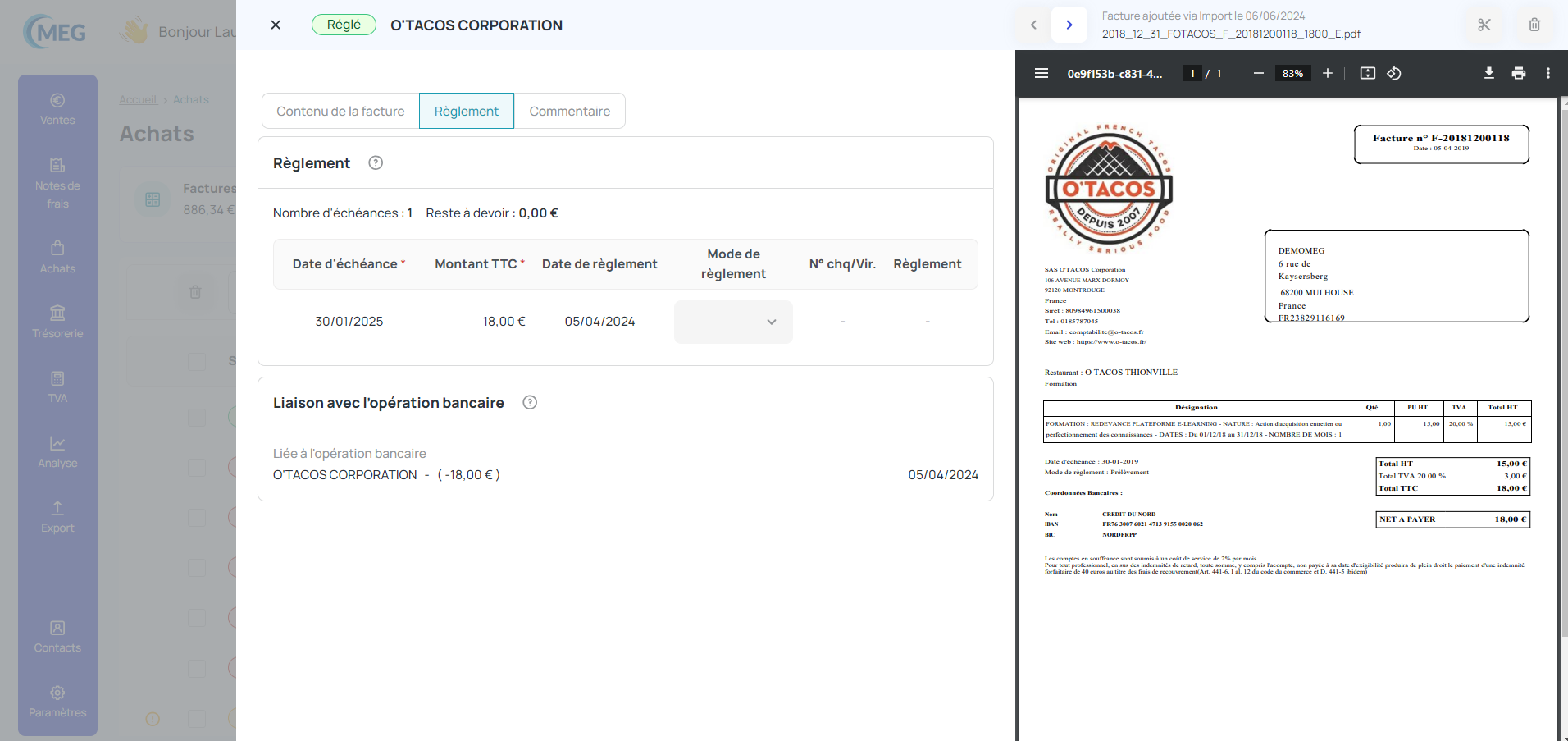
Task: Open the PDF viewer sidebar menu
Action: click(1042, 73)
